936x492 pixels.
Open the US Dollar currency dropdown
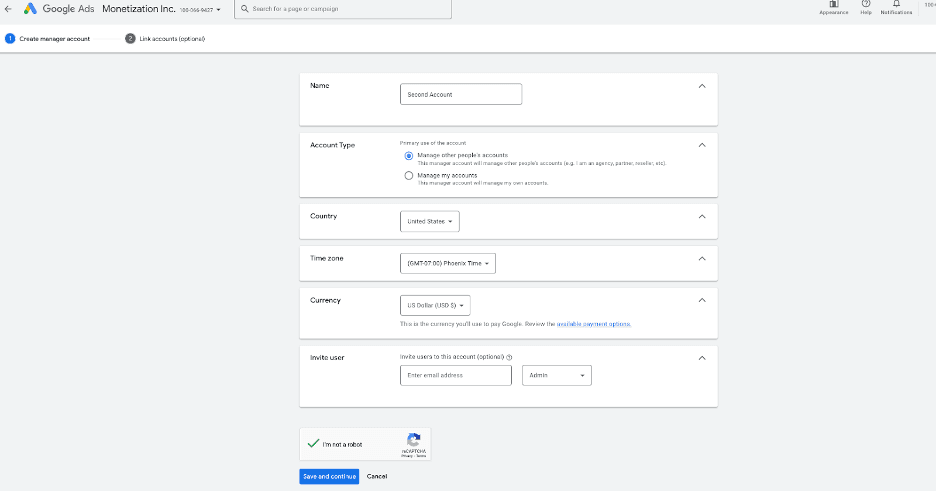435,305
